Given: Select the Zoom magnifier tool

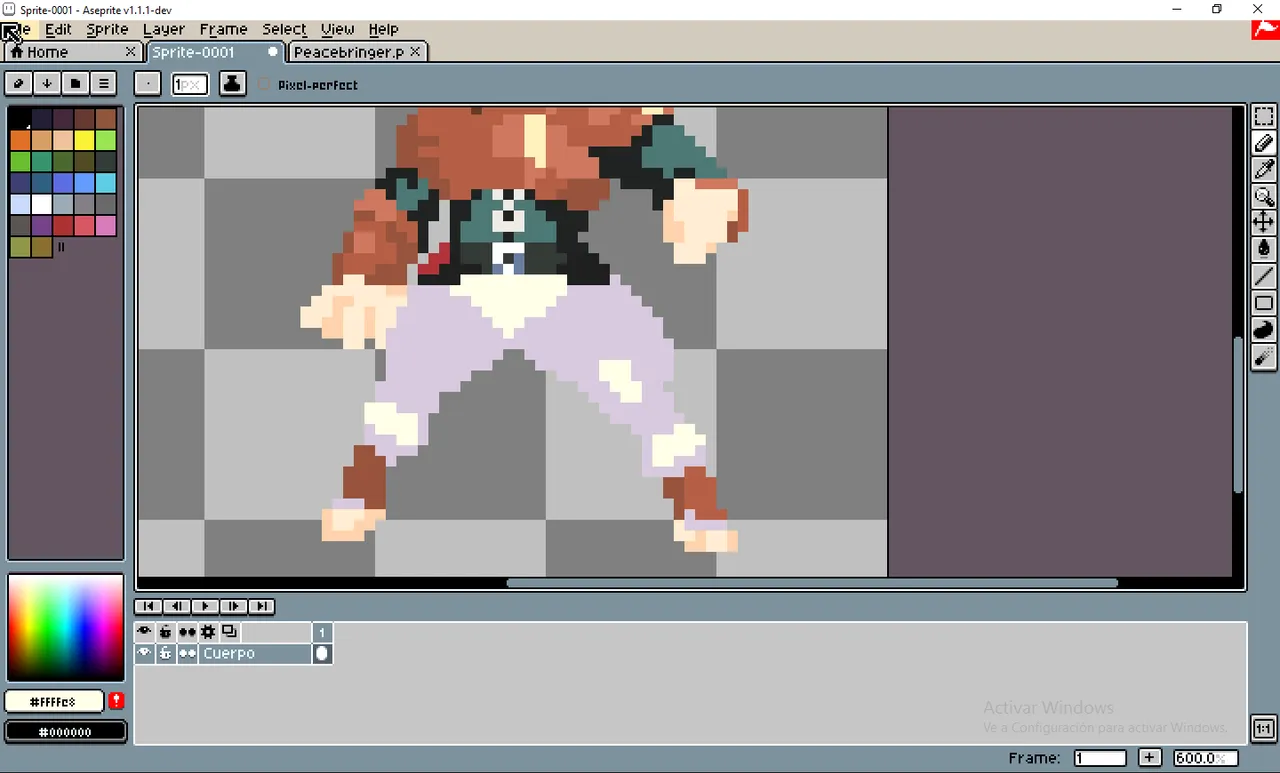Looking at the screenshot, I should tap(1264, 197).
